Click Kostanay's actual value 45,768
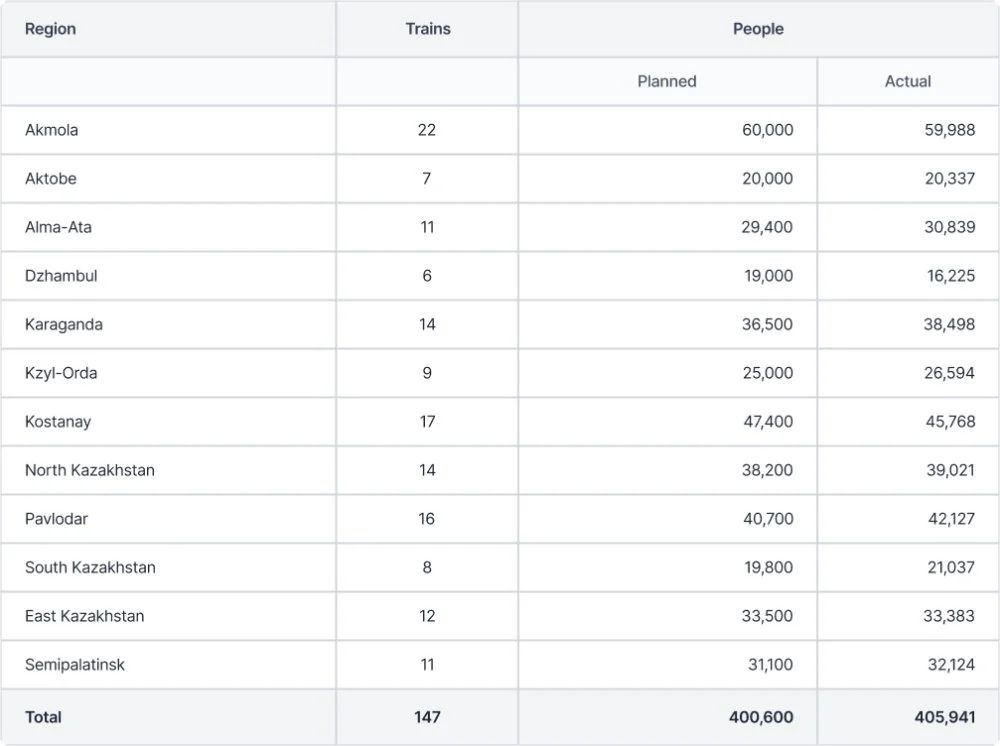Screen dimensions: 1000x746 click(x=949, y=422)
